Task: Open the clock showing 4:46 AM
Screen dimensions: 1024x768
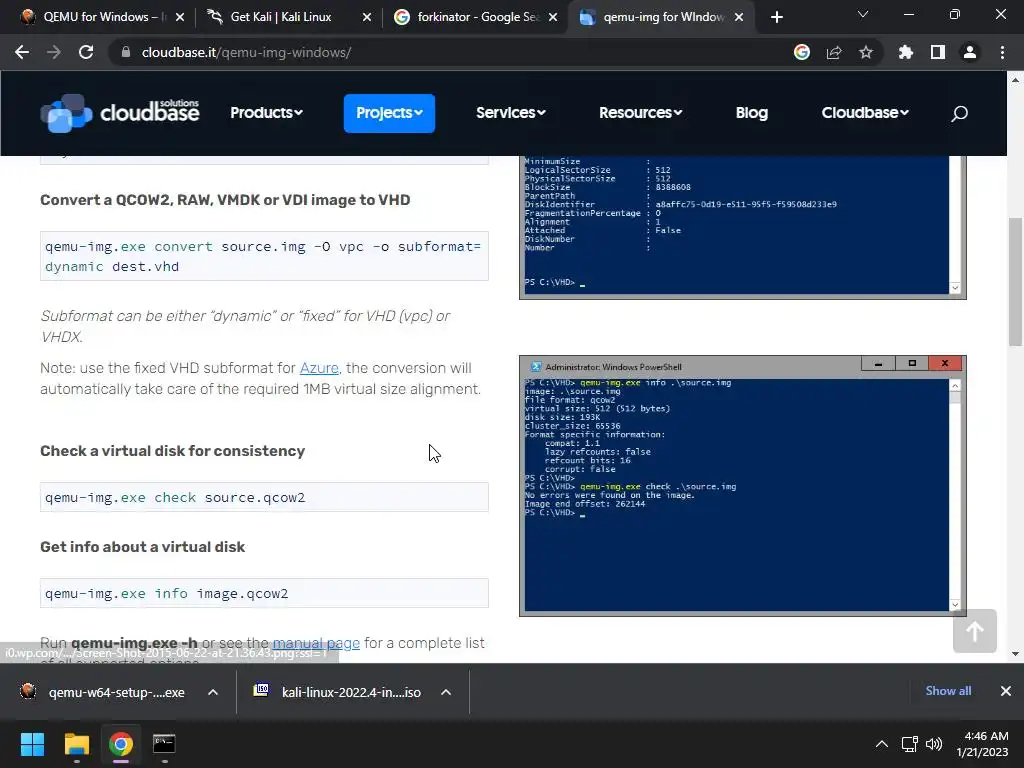Action: (983, 744)
